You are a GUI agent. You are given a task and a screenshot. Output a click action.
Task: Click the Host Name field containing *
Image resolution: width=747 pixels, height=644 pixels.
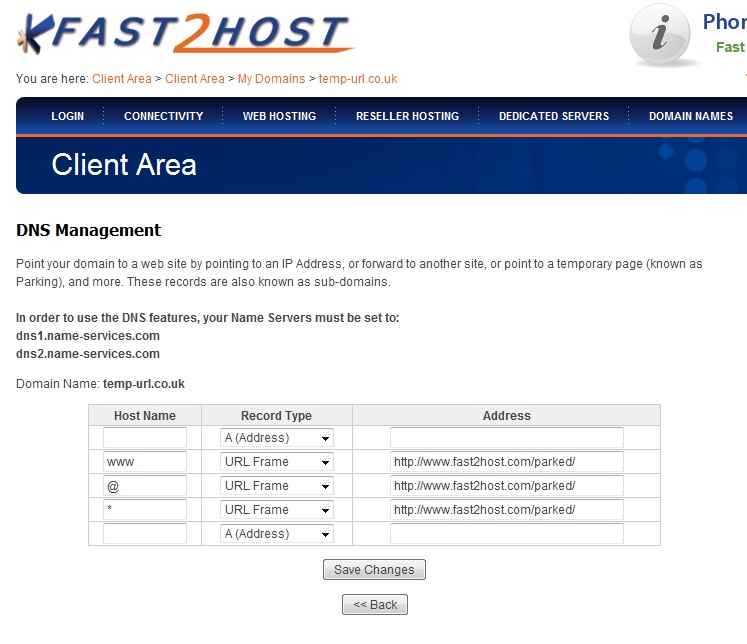coord(145,510)
